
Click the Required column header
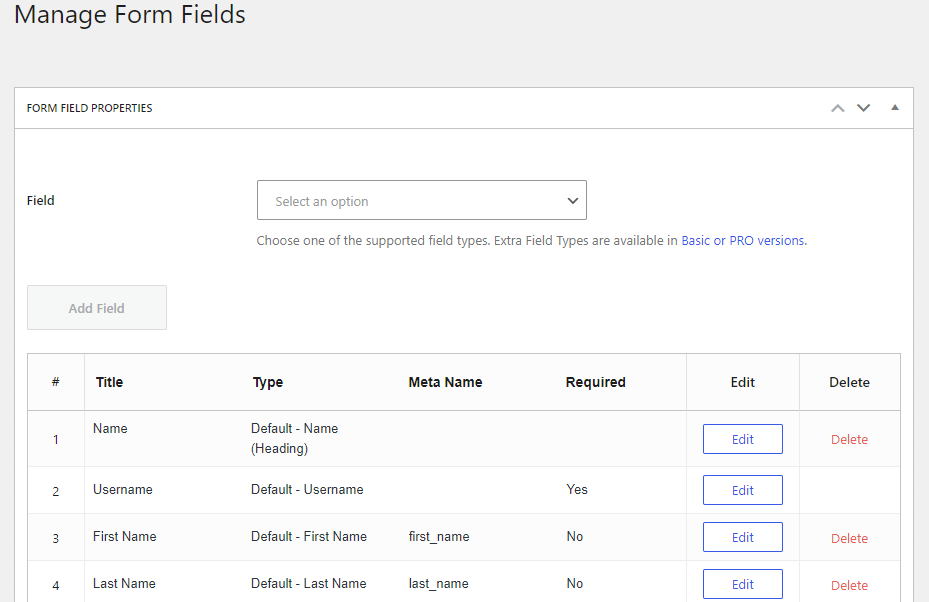pos(595,382)
